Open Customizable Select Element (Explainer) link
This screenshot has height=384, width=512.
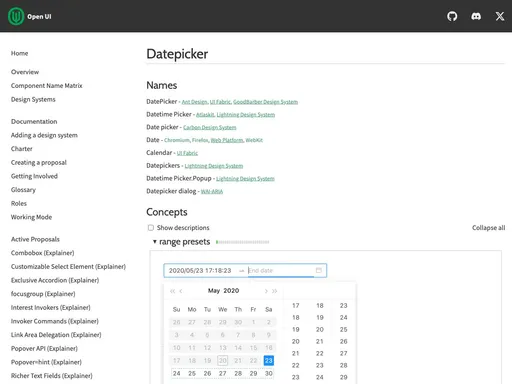coord(68,266)
